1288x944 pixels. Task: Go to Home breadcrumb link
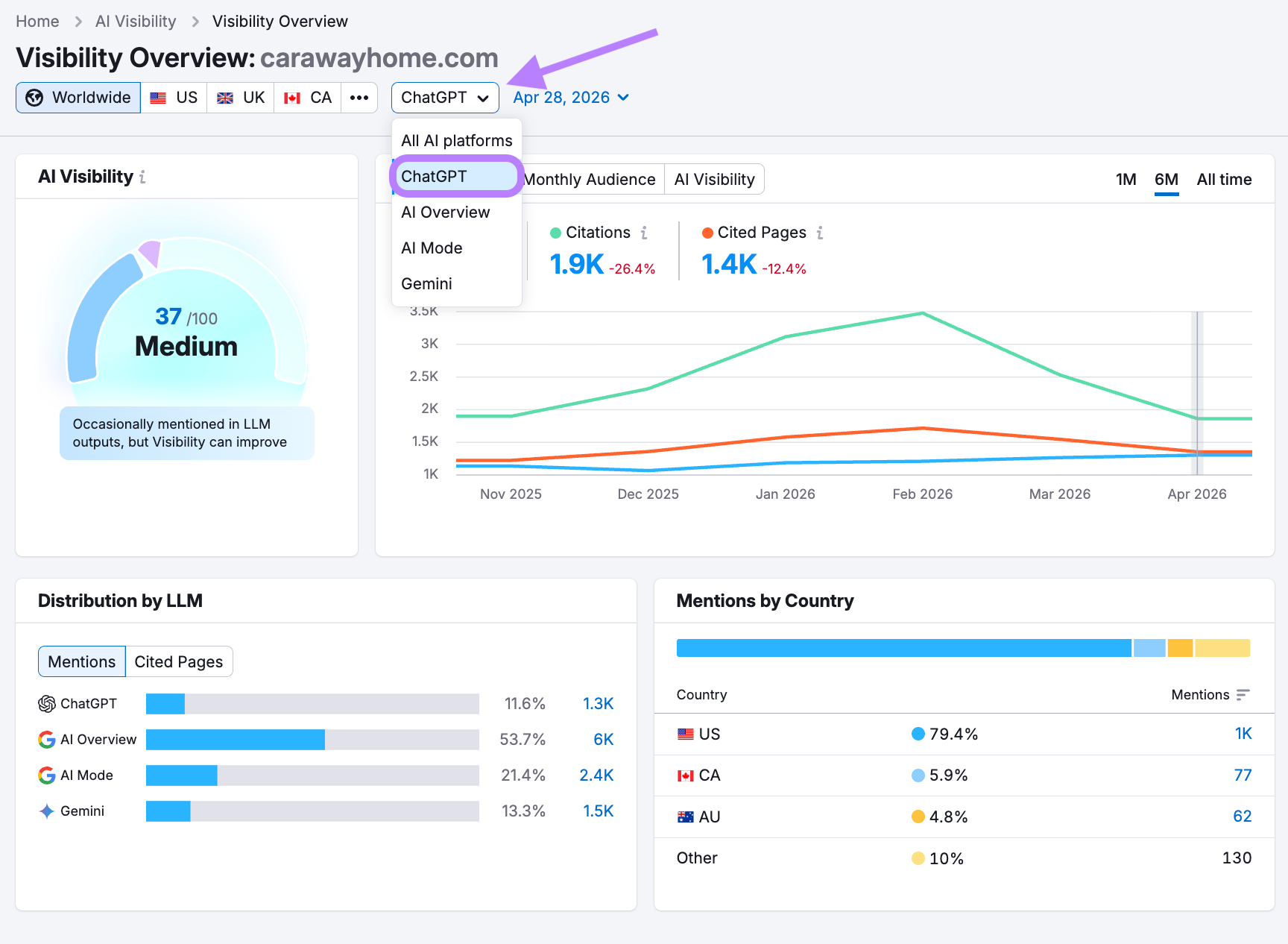(37, 22)
